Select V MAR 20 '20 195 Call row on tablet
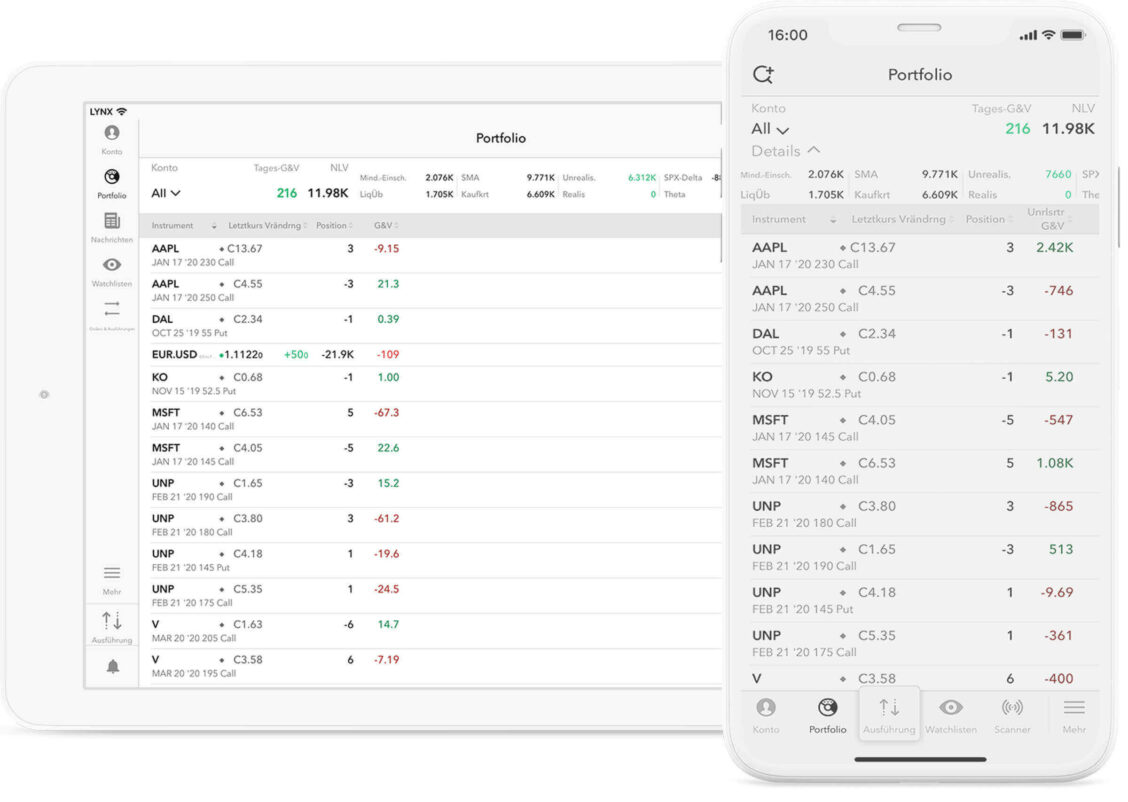Viewport: 1128px width, 802px height. coord(430,666)
